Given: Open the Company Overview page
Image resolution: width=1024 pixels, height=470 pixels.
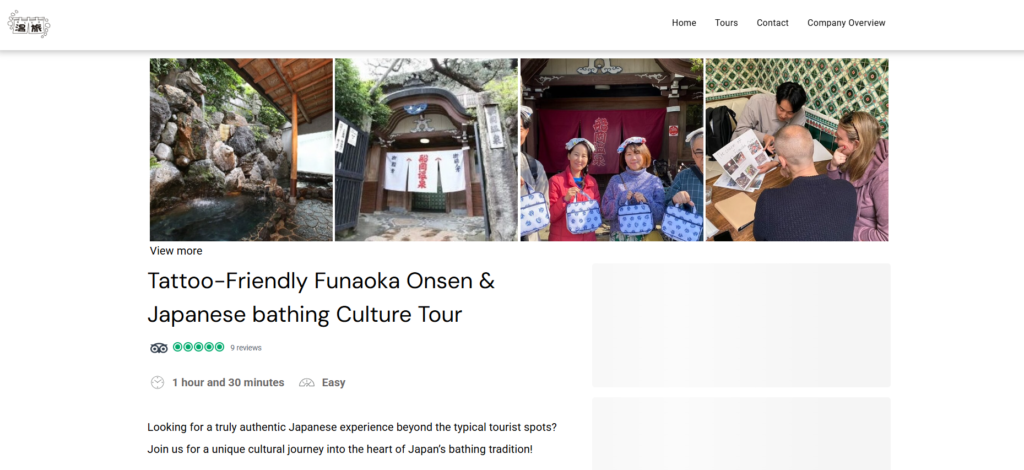Looking at the screenshot, I should (846, 23).
